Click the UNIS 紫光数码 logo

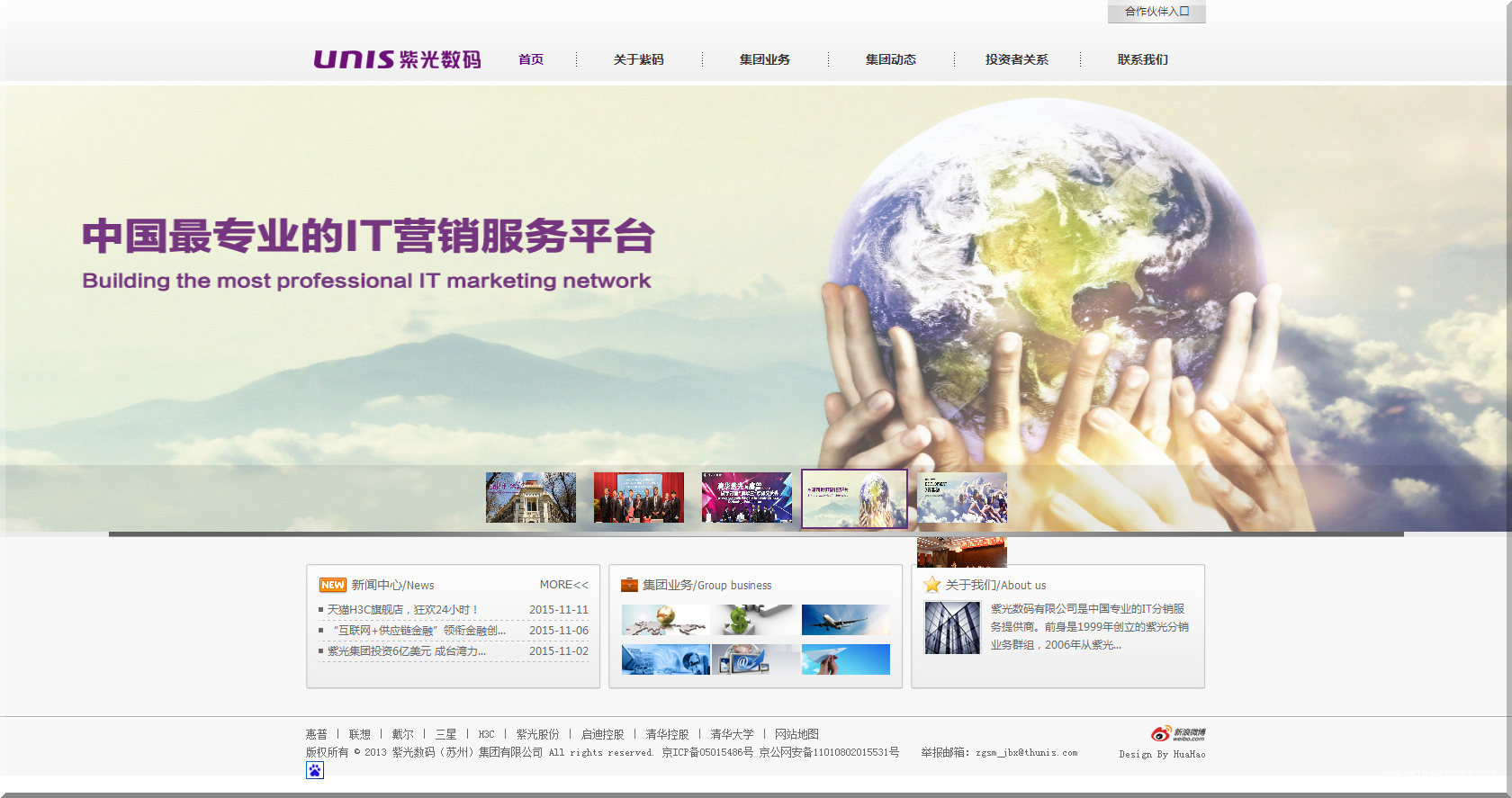(397, 59)
